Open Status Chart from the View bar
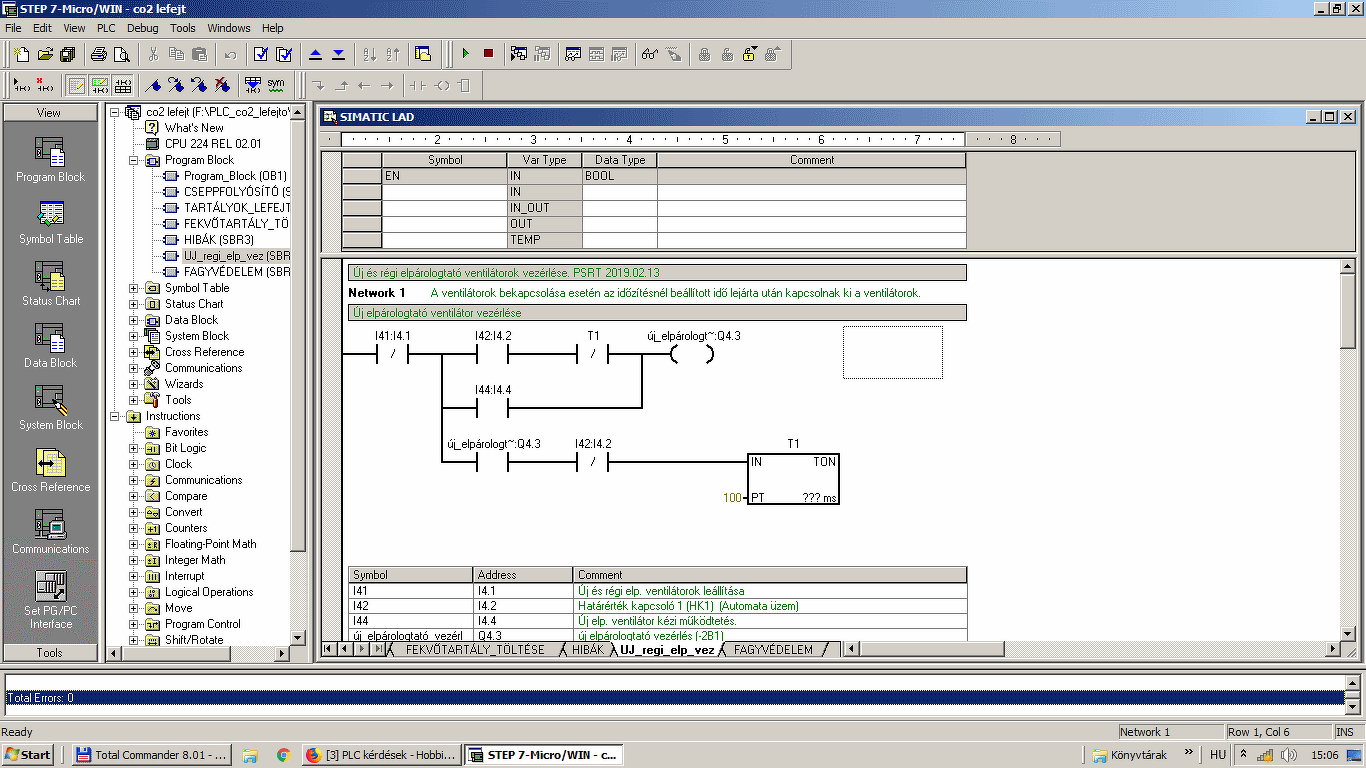 click(50, 284)
